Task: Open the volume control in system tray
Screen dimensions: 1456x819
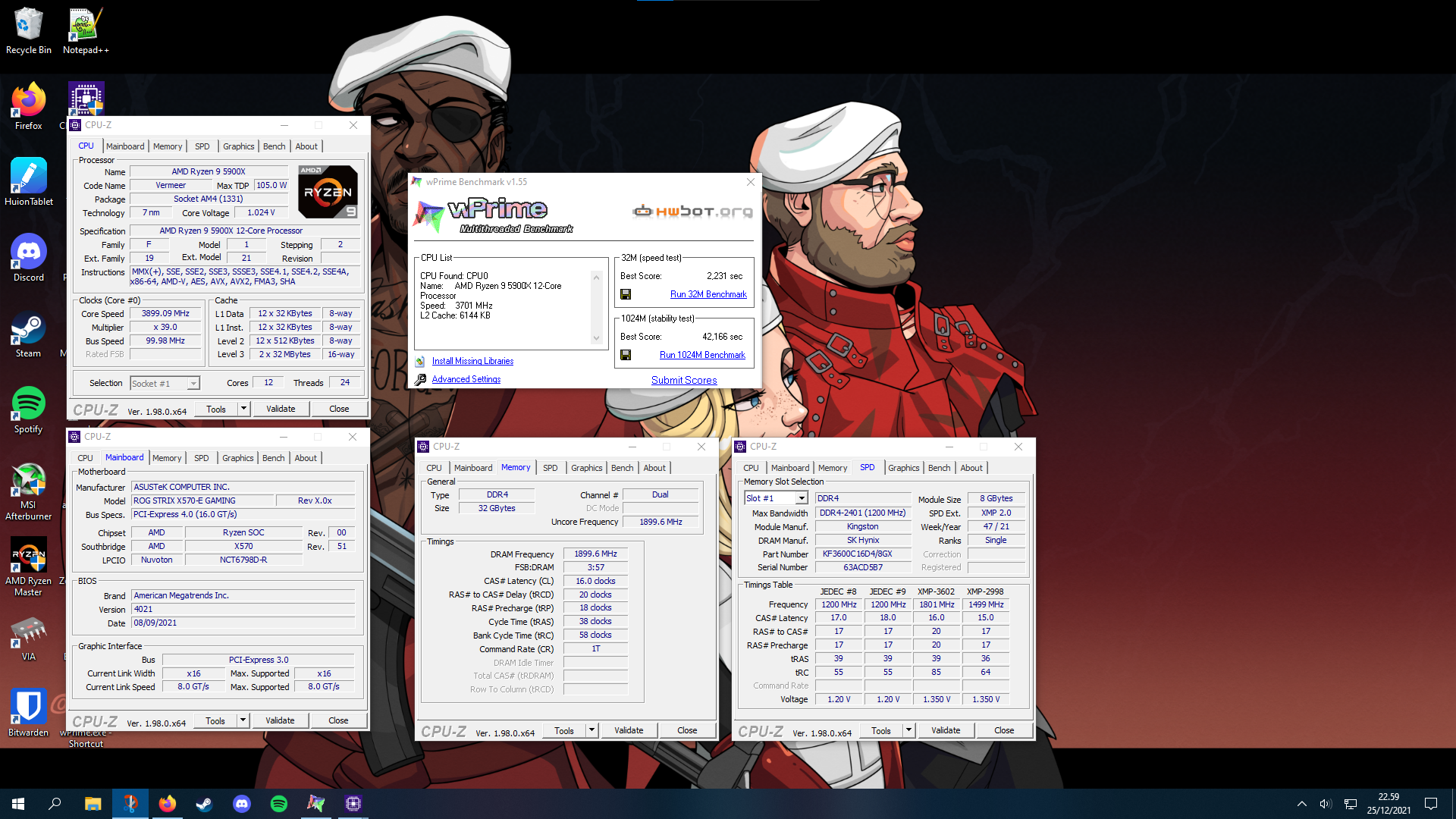Action: tap(1325, 804)
